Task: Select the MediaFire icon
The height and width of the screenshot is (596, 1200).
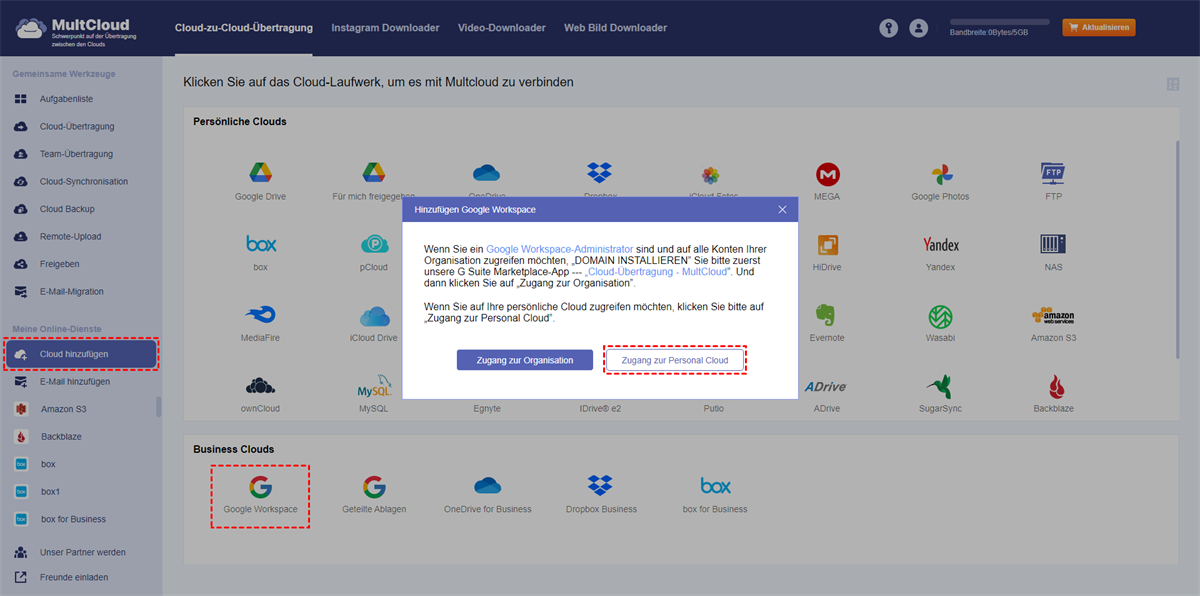Action: pos(261,315)
